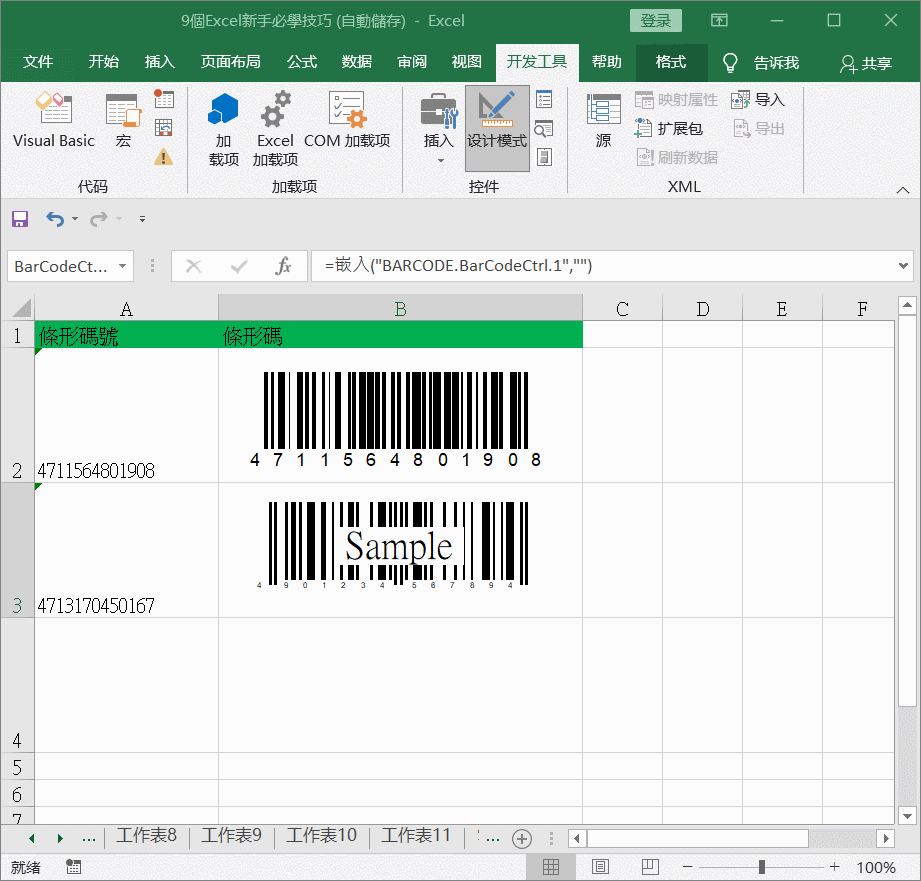
Task: Open Excel 加载项 add-ins dialog
Action: click(275, 129)
